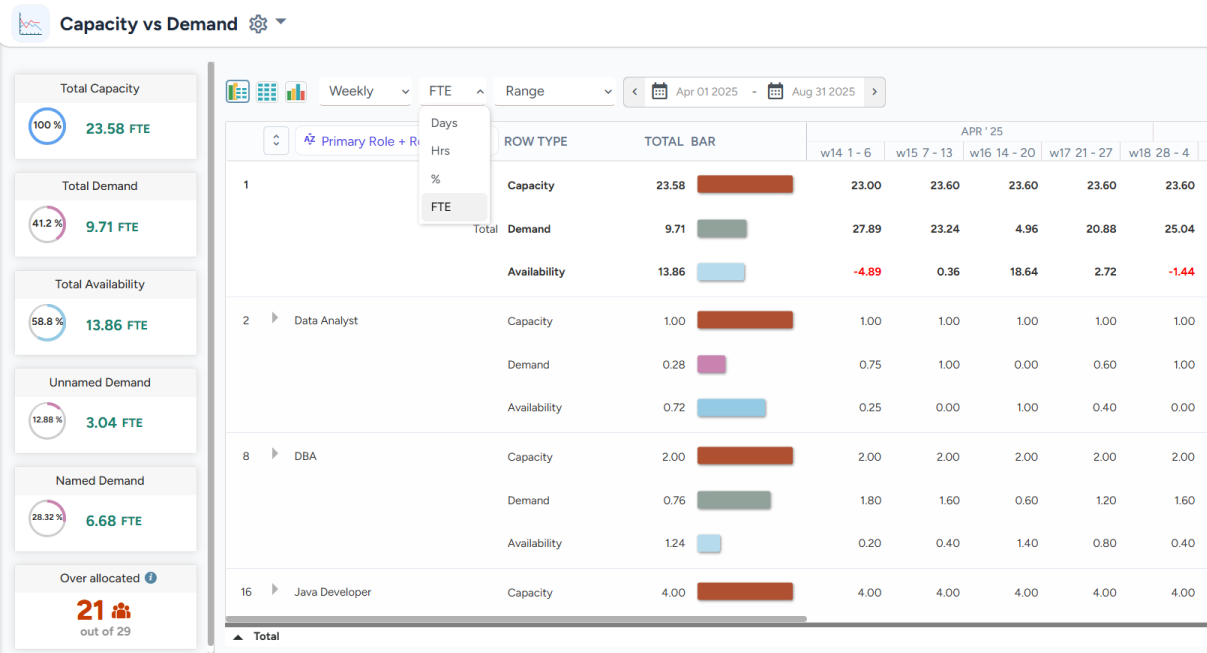Go to the next date range
This screenshot has height=653, width=1207.
click(874, 92)
